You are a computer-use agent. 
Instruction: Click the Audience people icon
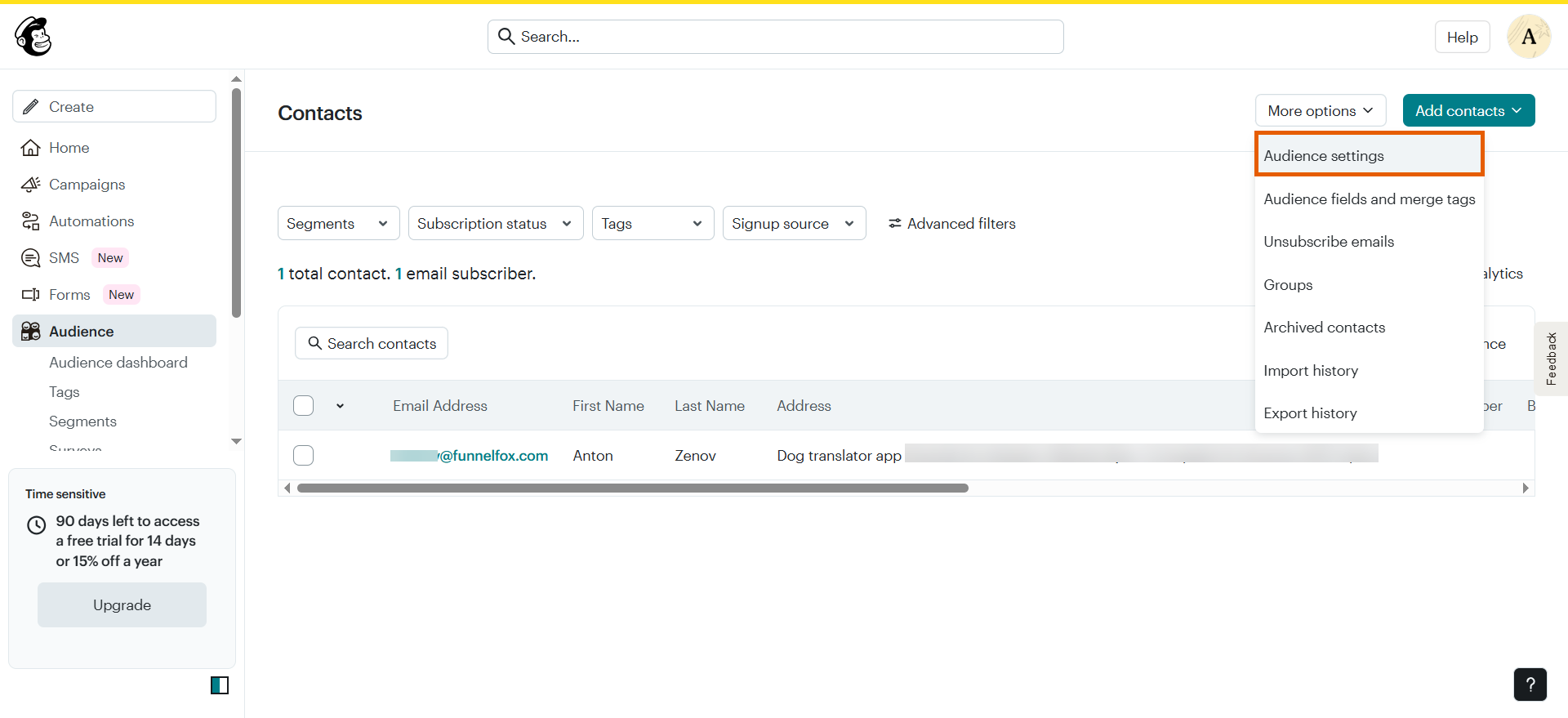(x=31, y=332)
